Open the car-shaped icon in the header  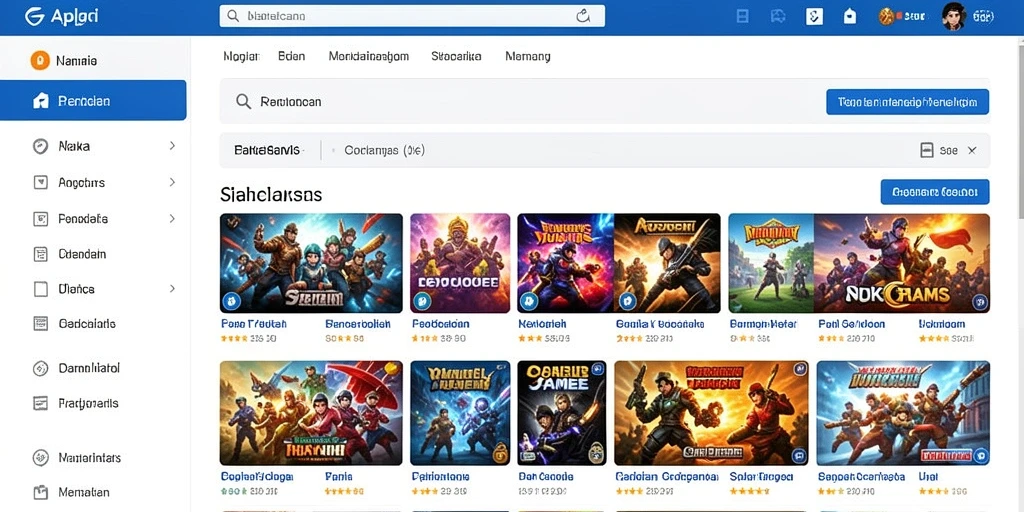(778, 16)
